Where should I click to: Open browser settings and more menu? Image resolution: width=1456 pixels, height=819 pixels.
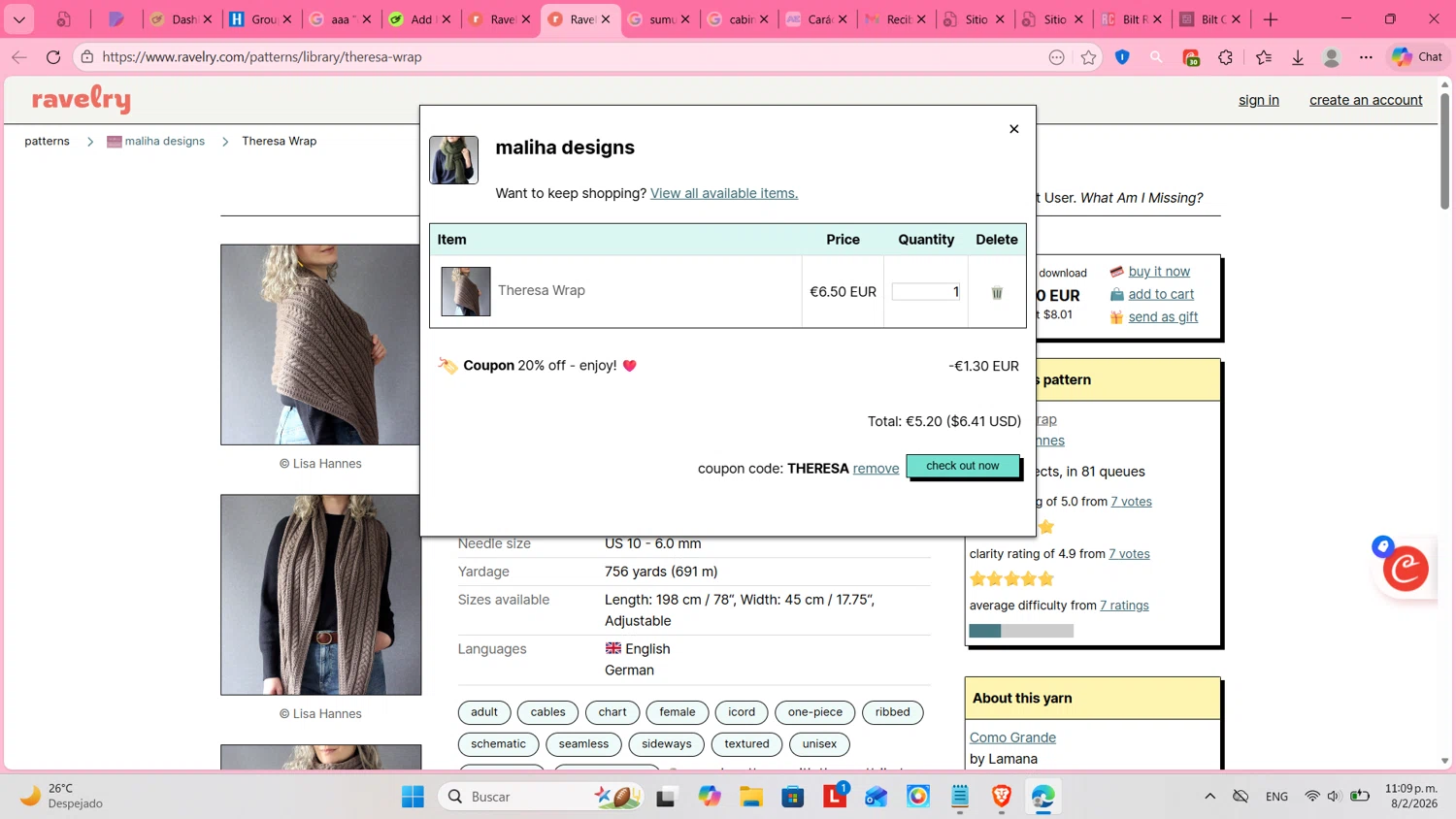click(1366, 57)
